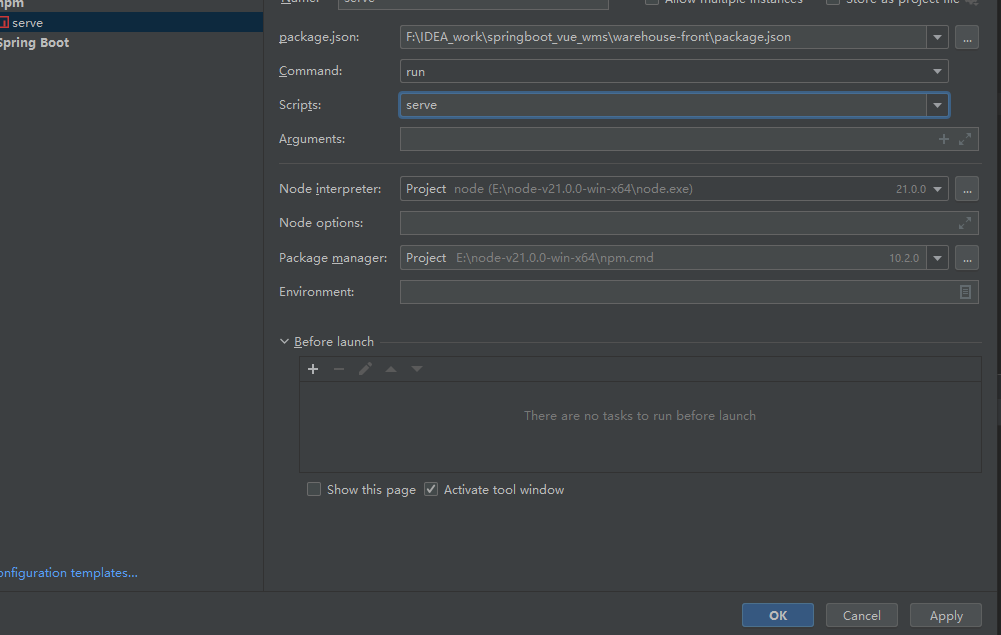Viewport: 1001px width, 635px height.
Task: Browse for package.json with ellipsis button
Action: [x=967, y=37]
